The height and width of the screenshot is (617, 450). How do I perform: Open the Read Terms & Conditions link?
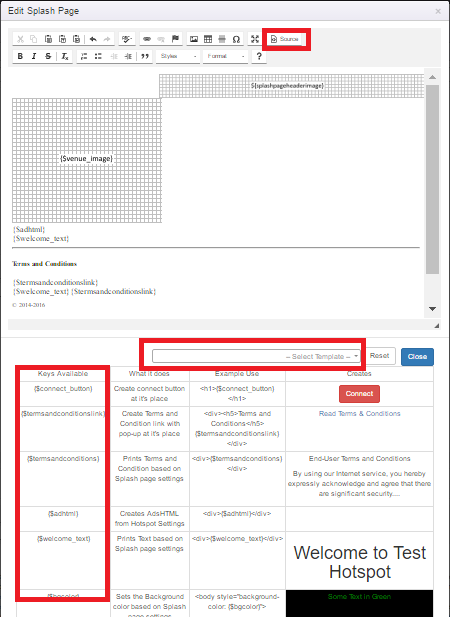pyautogui.click(x=359, y=414)
